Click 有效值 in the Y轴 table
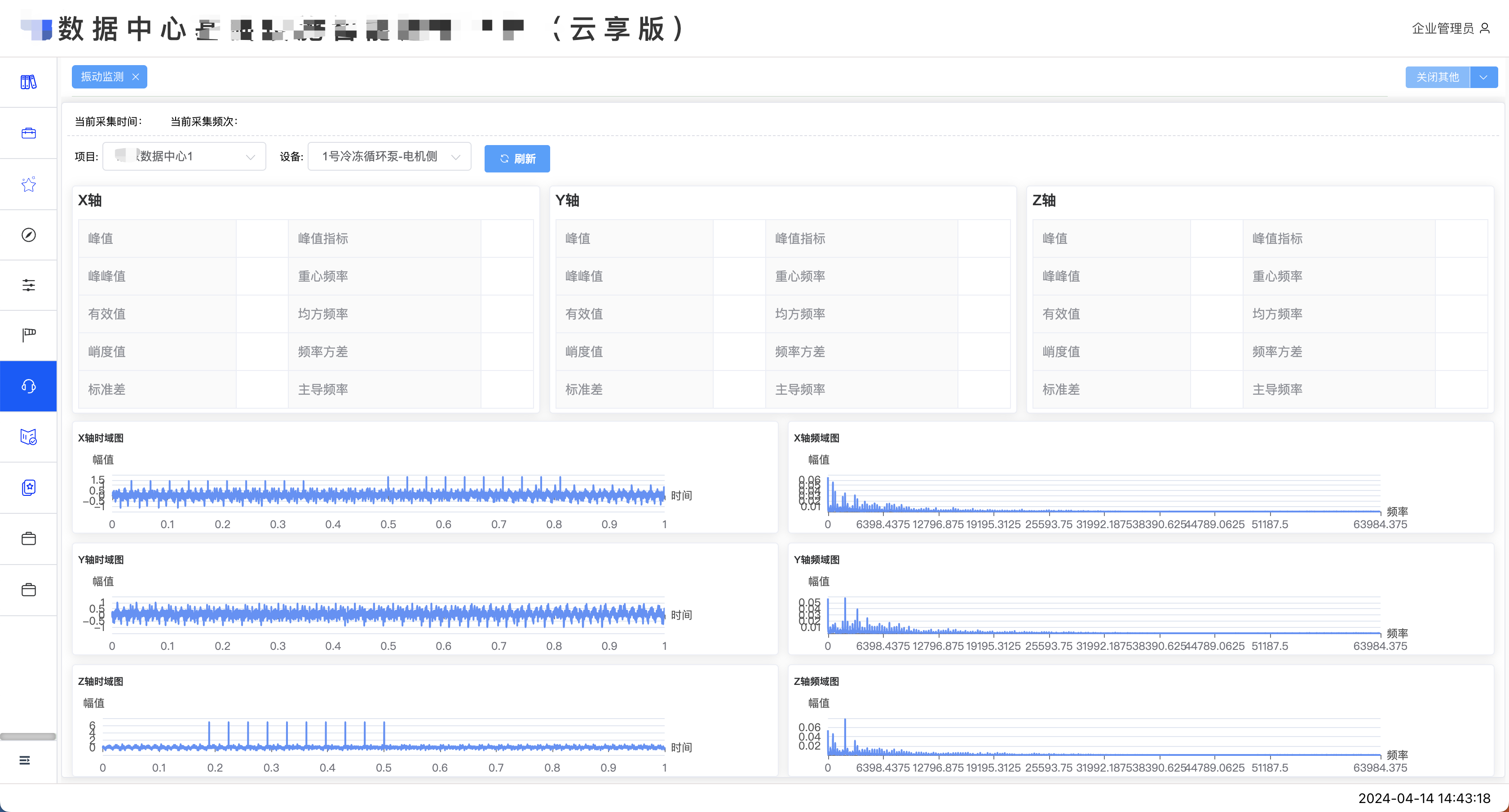The width and height of the screenshot is (1509, 812). (583, 314)
